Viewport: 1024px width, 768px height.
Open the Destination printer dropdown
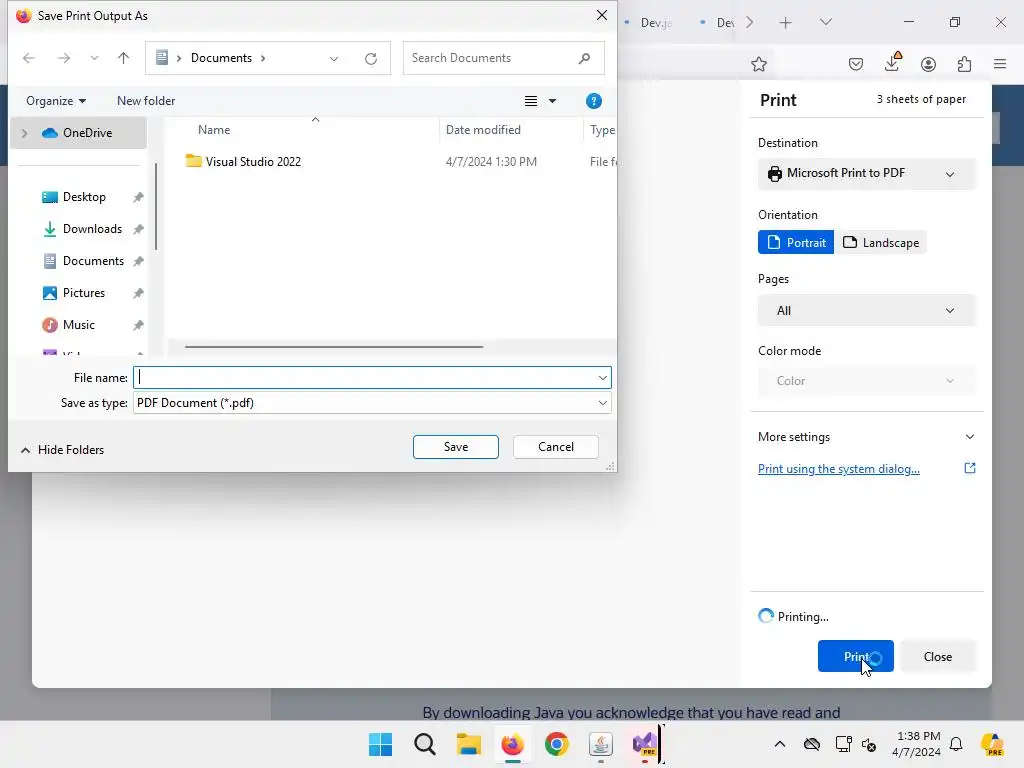[866, 174]
